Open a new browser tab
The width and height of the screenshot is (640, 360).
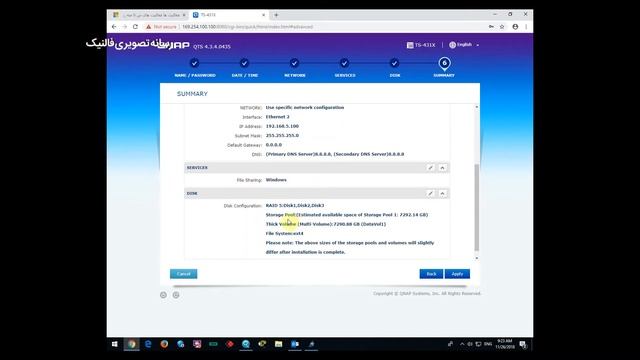(276, 15)
